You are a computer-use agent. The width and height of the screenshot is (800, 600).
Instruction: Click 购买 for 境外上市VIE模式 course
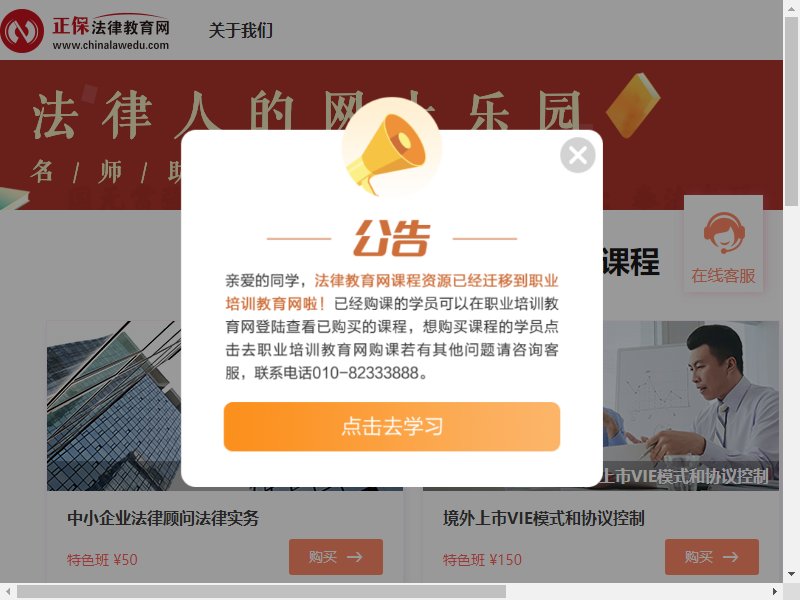click(x=712, y=557)
